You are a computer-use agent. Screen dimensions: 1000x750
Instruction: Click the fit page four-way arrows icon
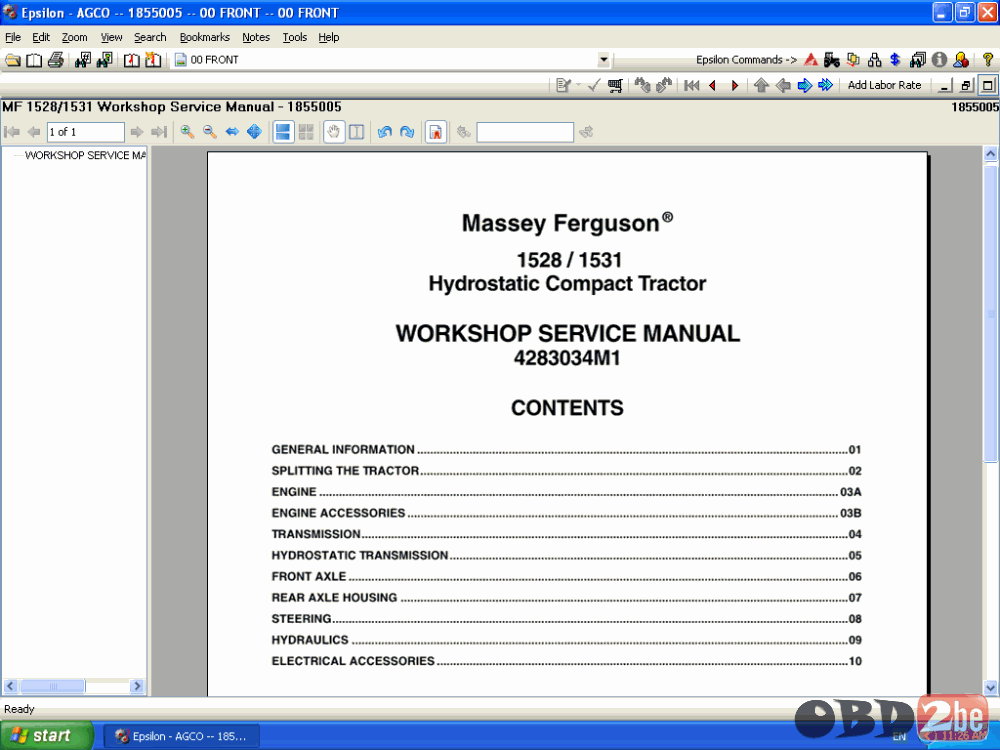click(x=254, y=132)
